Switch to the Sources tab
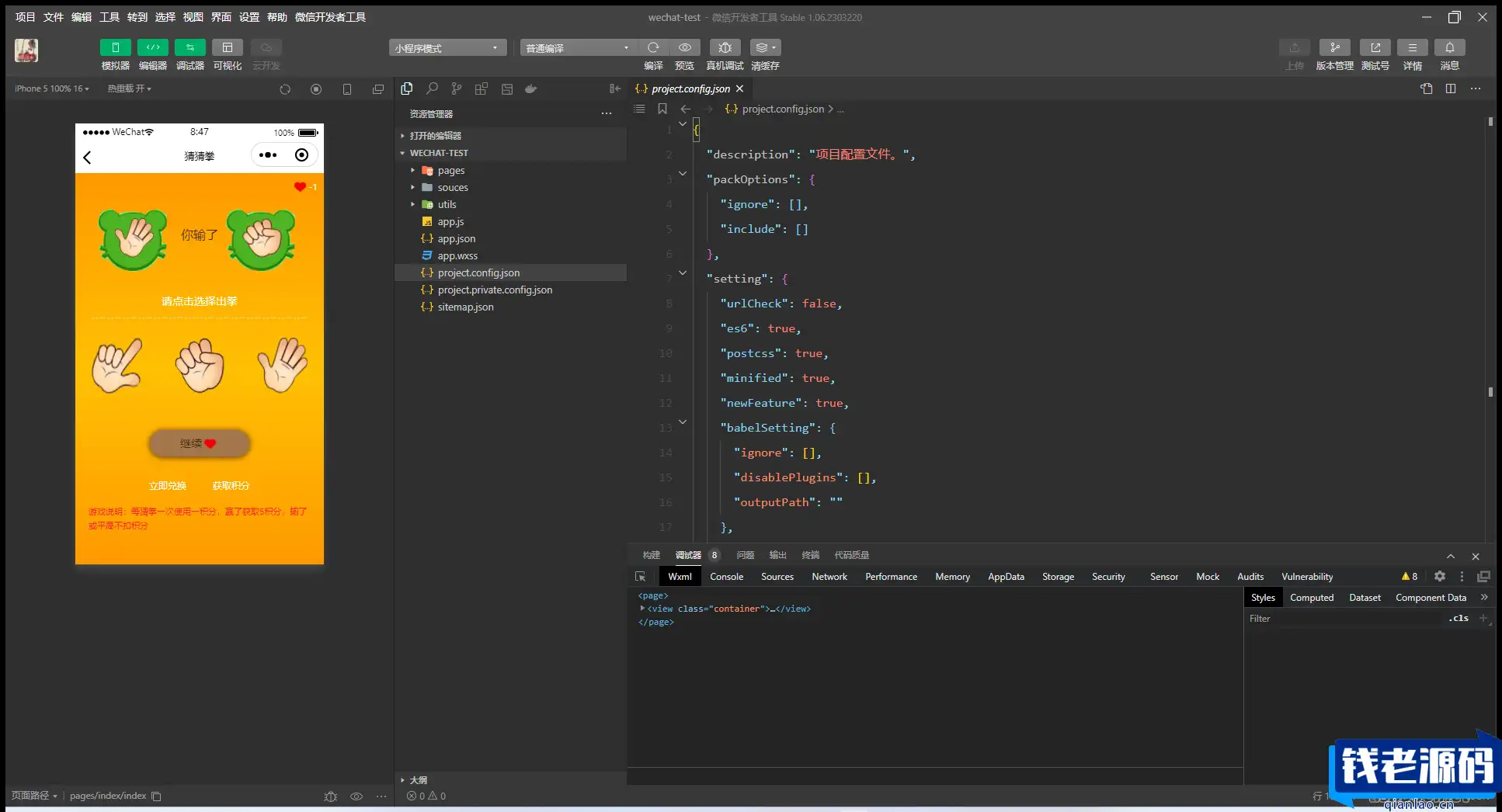Viewport: 1502px width, 812px height. tap(777, 576)
